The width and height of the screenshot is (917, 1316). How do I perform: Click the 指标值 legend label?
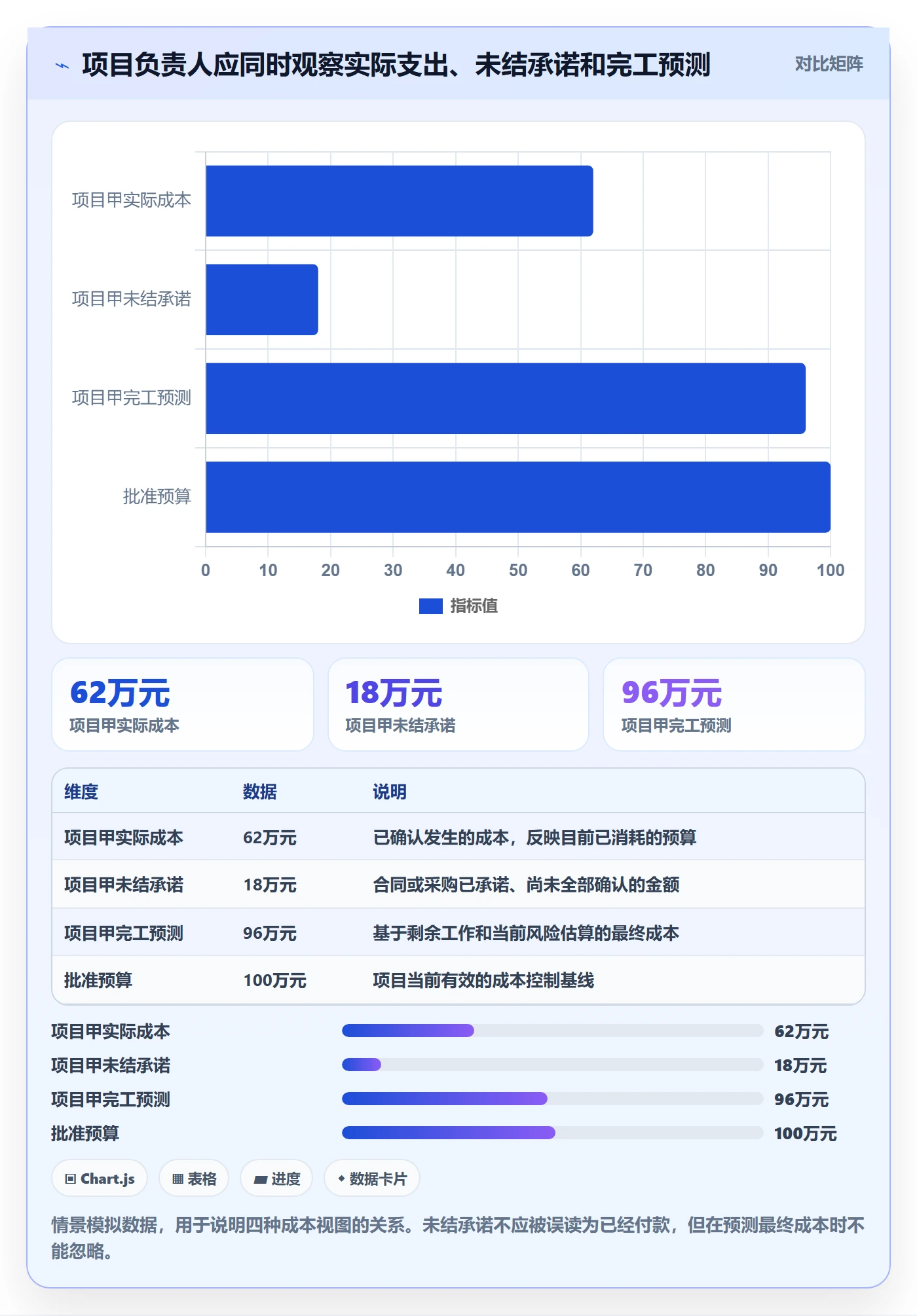click(474, 606)
